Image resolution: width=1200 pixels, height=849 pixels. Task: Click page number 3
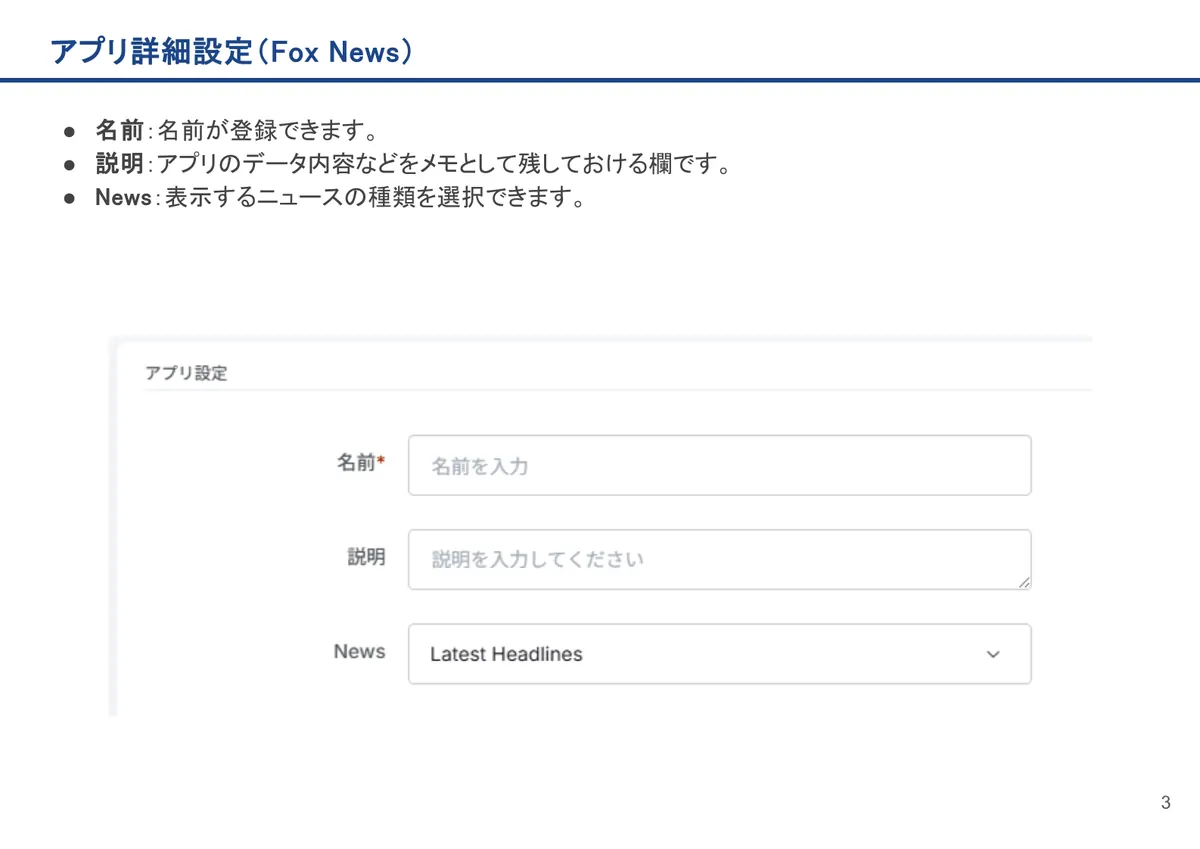(1166, 803)
